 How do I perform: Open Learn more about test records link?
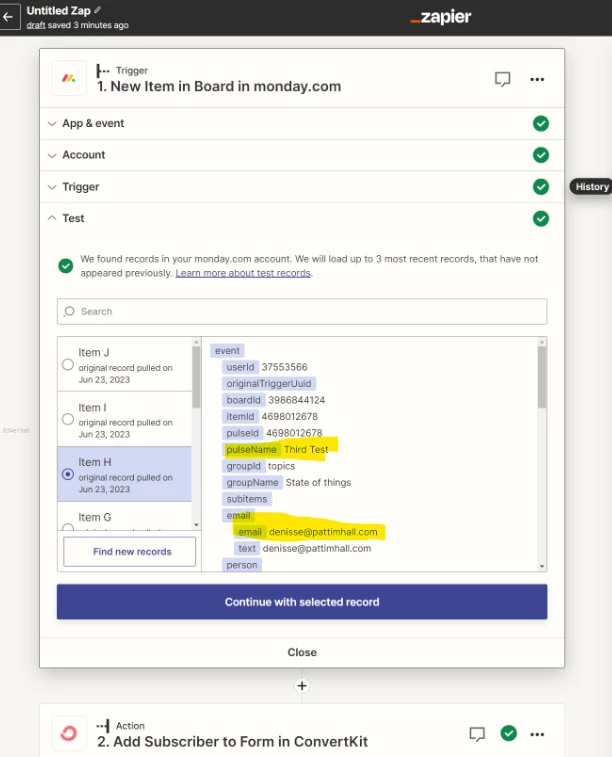pyautogui.click(x=243, y=273)
